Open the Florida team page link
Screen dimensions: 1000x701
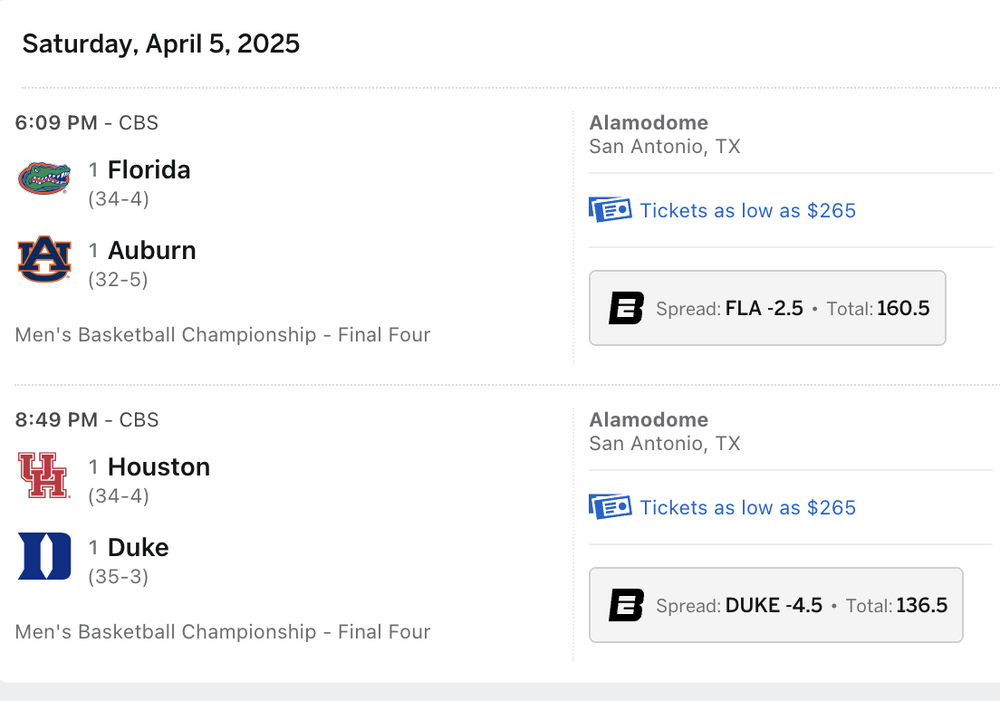click(x=149, y=170)
